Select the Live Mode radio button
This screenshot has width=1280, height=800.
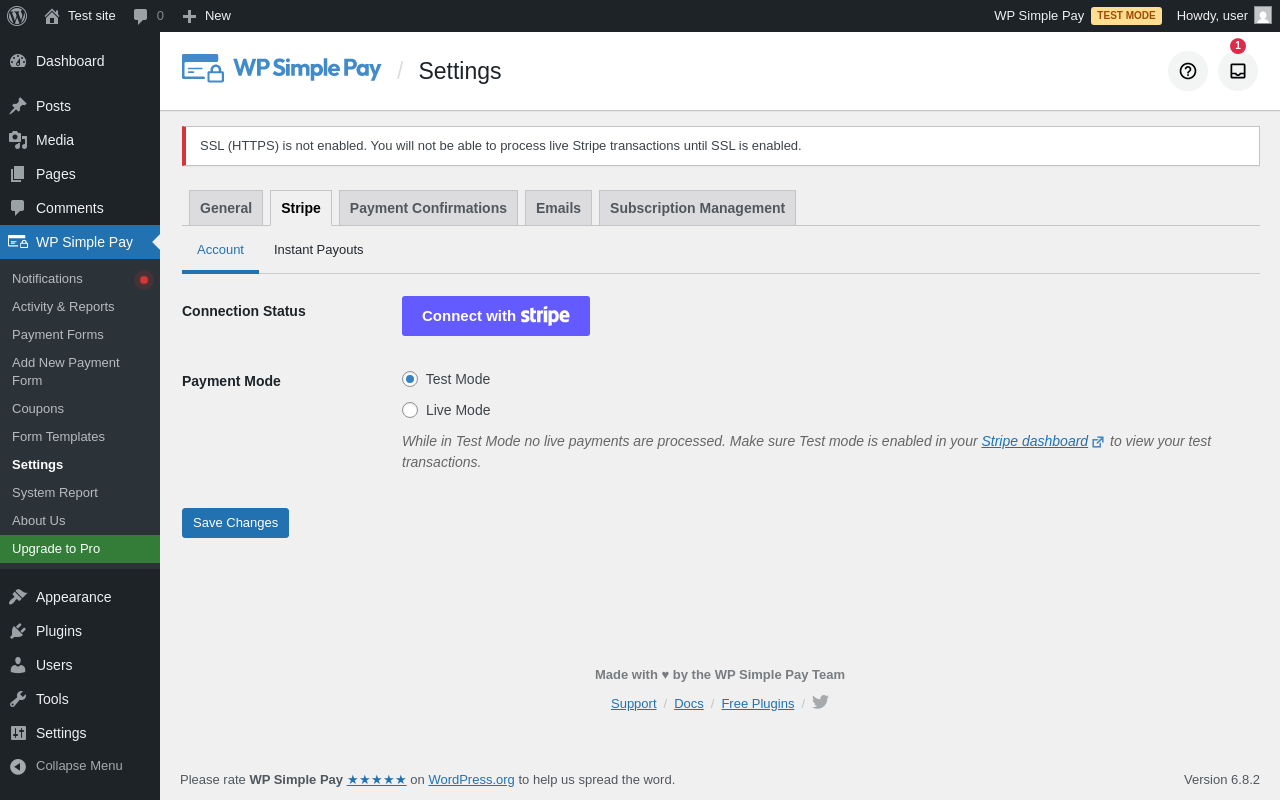tap(410, 410)
